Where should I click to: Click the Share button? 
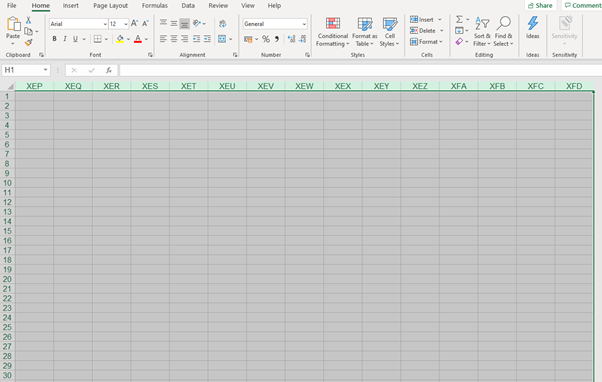pos(540,5)
